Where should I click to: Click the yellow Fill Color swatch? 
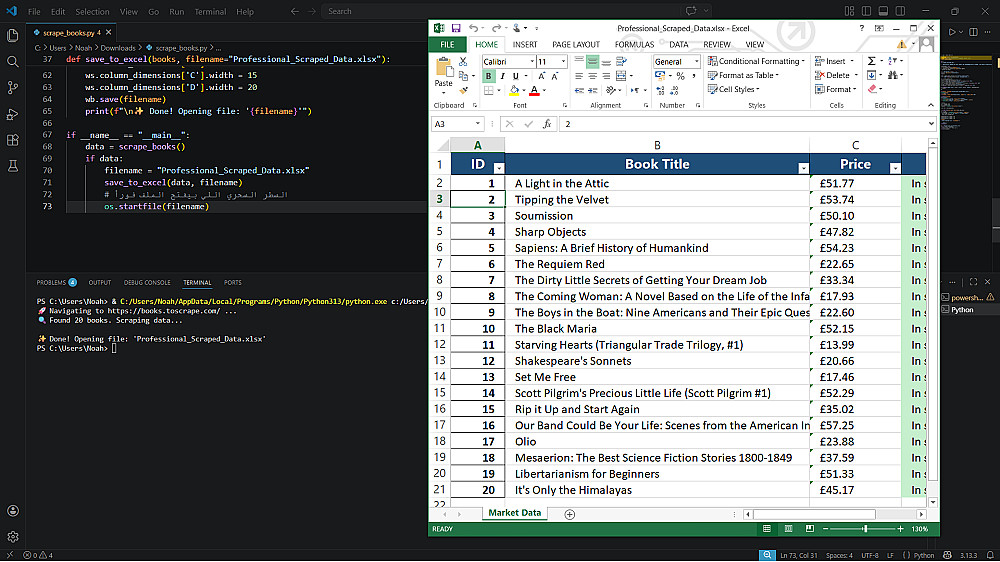pyautogui.click(x=512, y=90)
